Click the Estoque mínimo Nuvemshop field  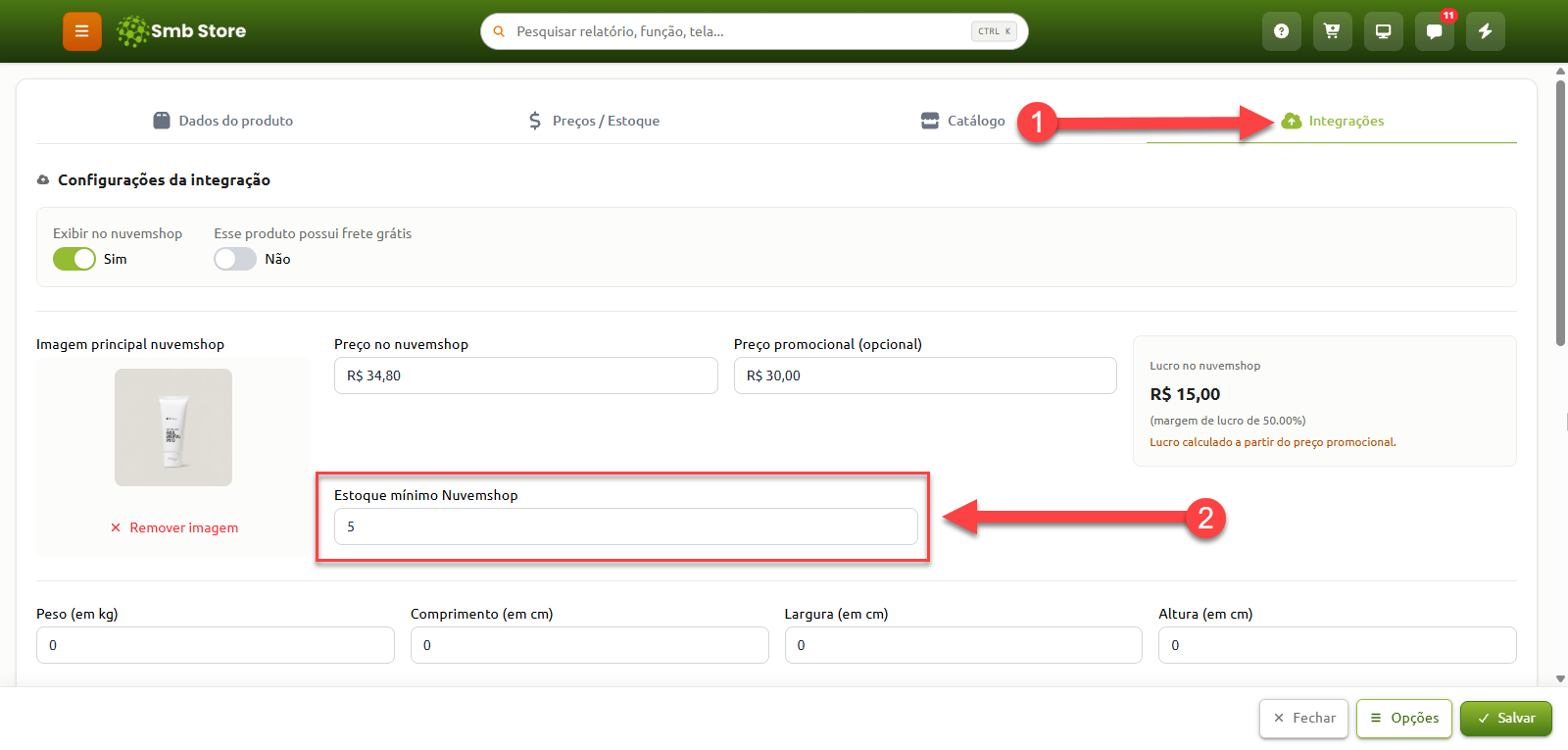click(625, 526)
